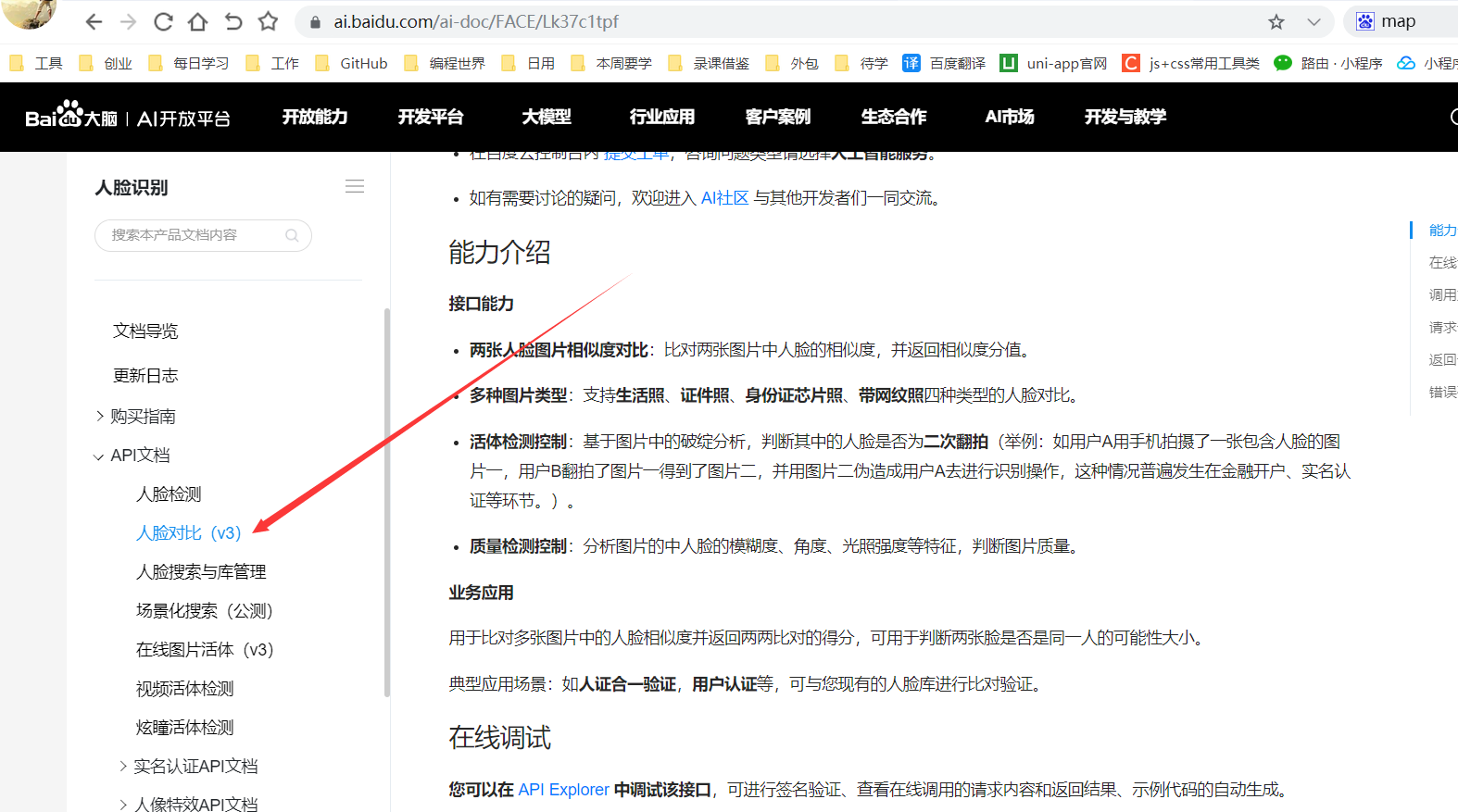Follow the API Explorer link
The width and height of the screenshot is (1458, 812).
pyautogui.click(x=563, y=790)
